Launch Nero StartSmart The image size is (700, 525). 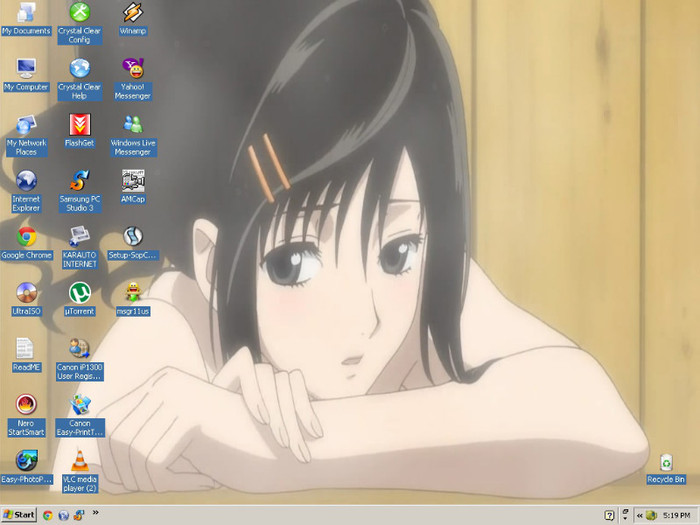pyautogui.click(x=26, y=416)
